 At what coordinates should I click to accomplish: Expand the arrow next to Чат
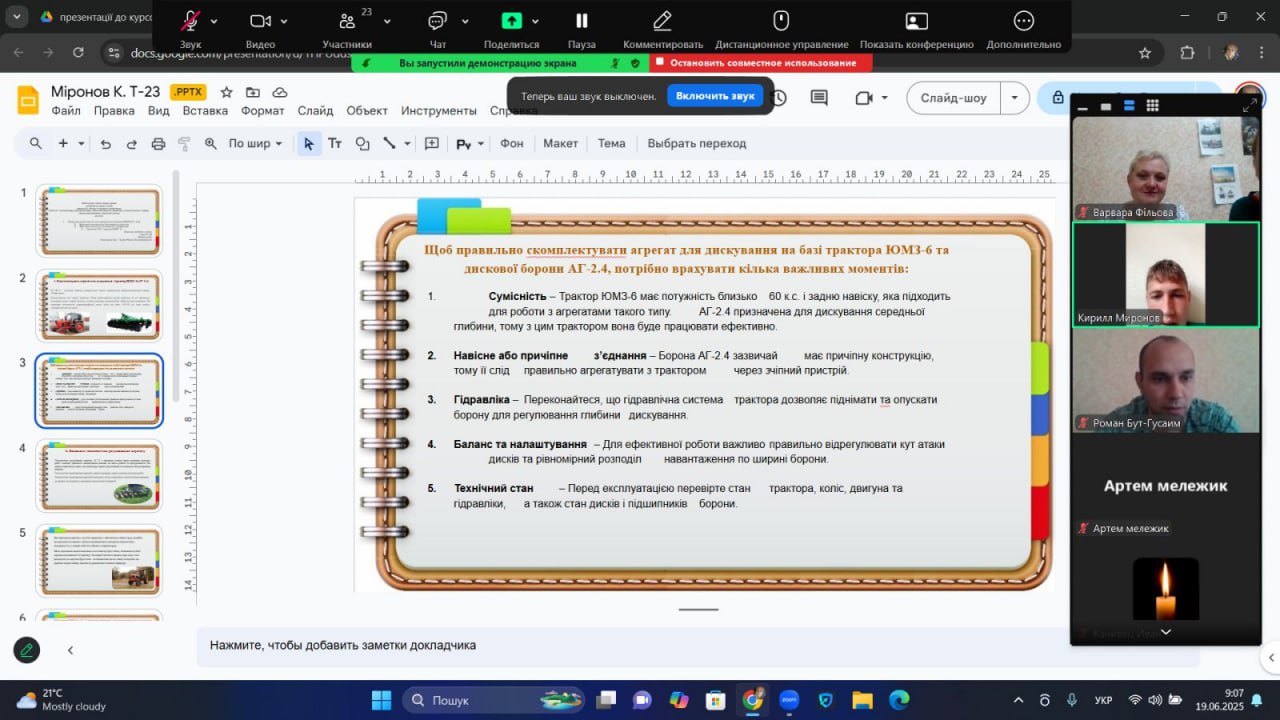coord(465,21)
